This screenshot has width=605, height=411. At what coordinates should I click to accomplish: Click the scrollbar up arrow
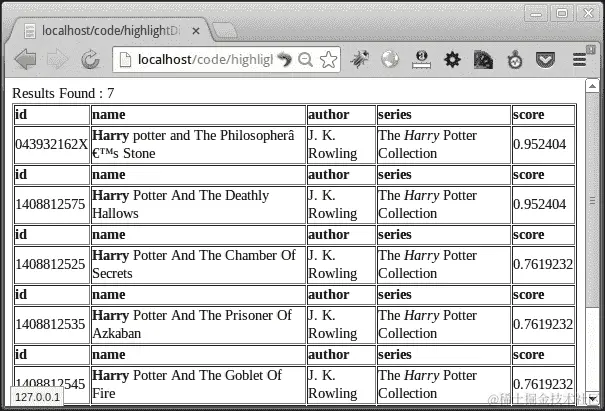pos(592,86)
